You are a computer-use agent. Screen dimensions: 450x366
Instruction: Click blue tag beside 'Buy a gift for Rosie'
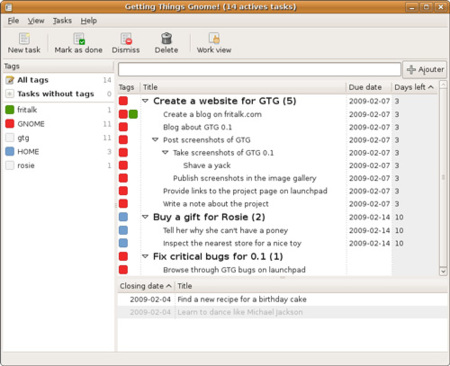click(123, 217)
